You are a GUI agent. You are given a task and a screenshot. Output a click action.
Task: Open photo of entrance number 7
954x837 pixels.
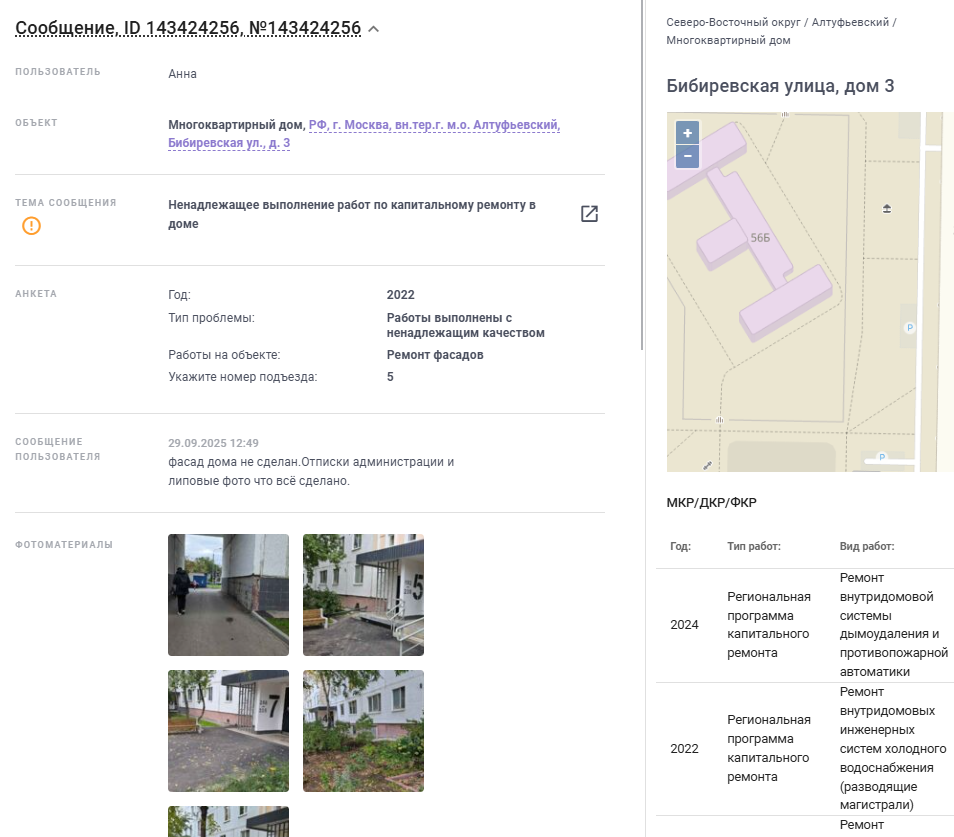228,731
